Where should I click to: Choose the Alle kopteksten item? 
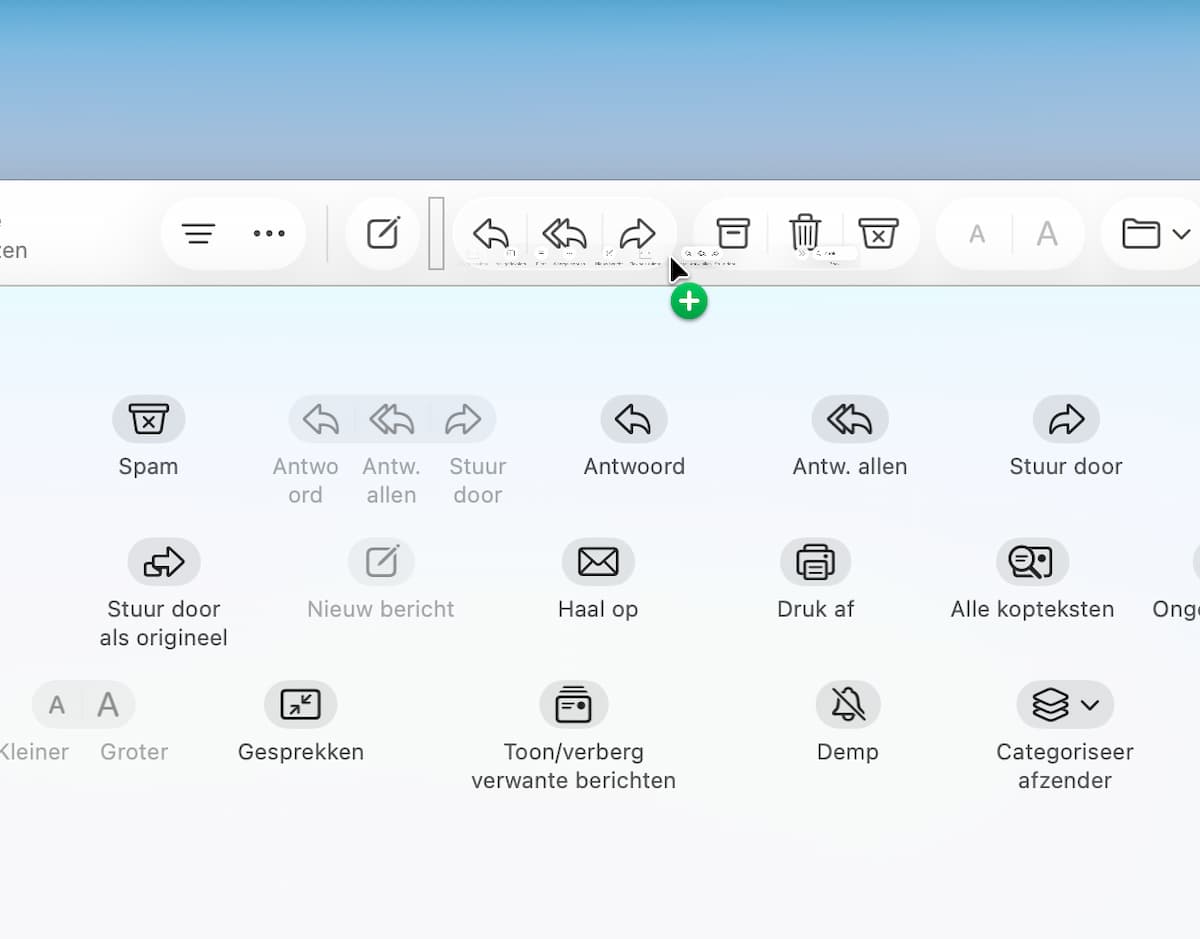(x=1032, y=562)
